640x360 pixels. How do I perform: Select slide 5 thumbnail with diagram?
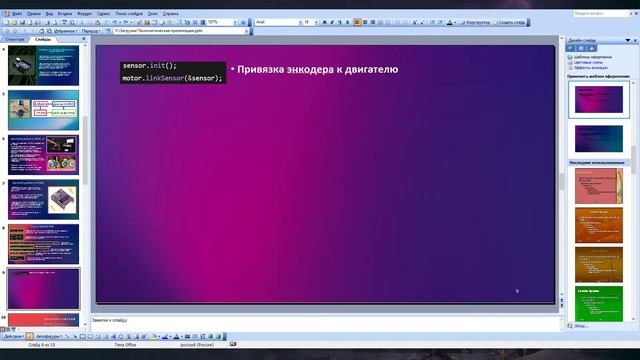tap(43, 110)
